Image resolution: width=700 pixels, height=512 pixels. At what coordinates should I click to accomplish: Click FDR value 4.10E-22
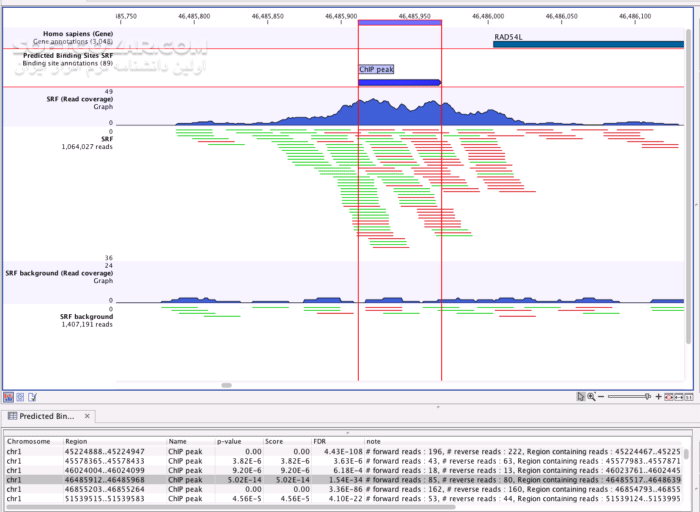344,498
